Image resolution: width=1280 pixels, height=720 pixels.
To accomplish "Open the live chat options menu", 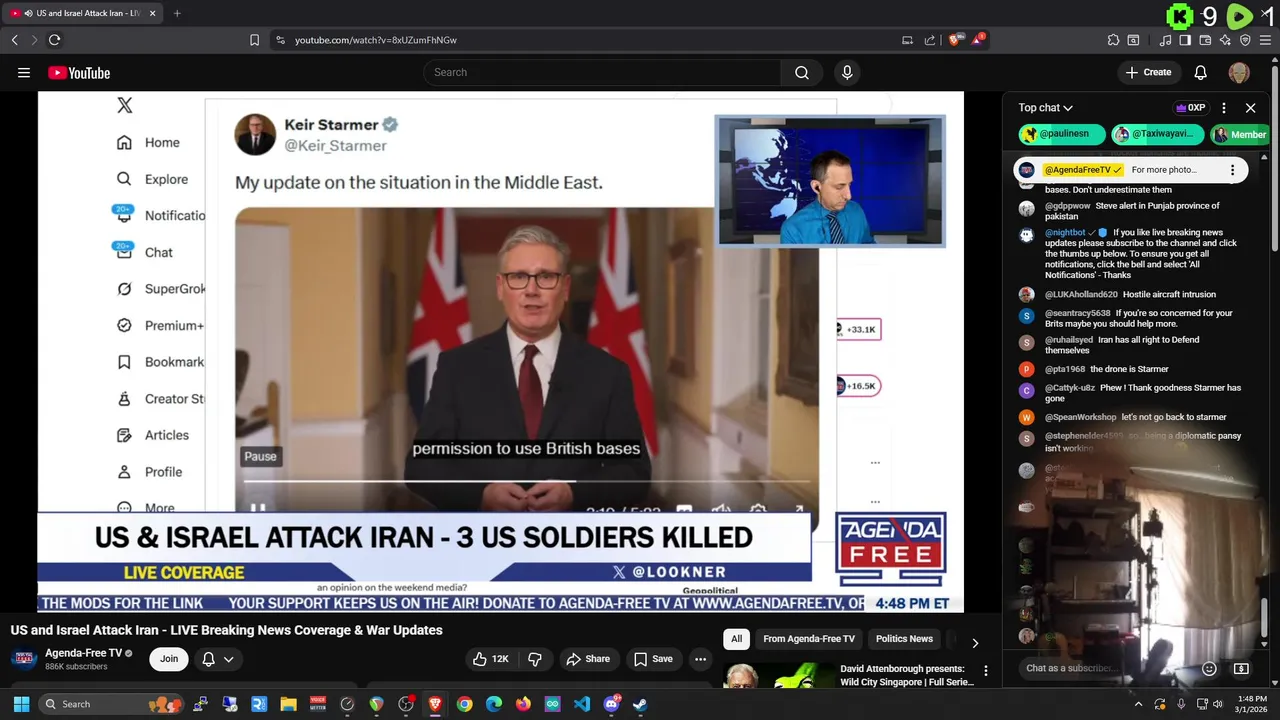I will [x=1224, y=107].
